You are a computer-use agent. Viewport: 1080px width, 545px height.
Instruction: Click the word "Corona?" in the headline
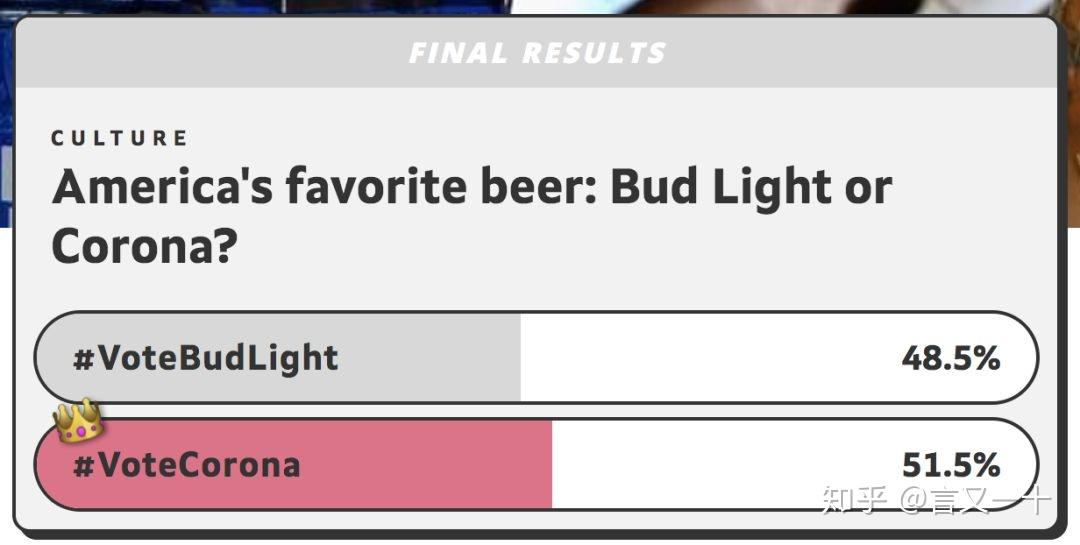pyautogui.click(x=144, y=247)
